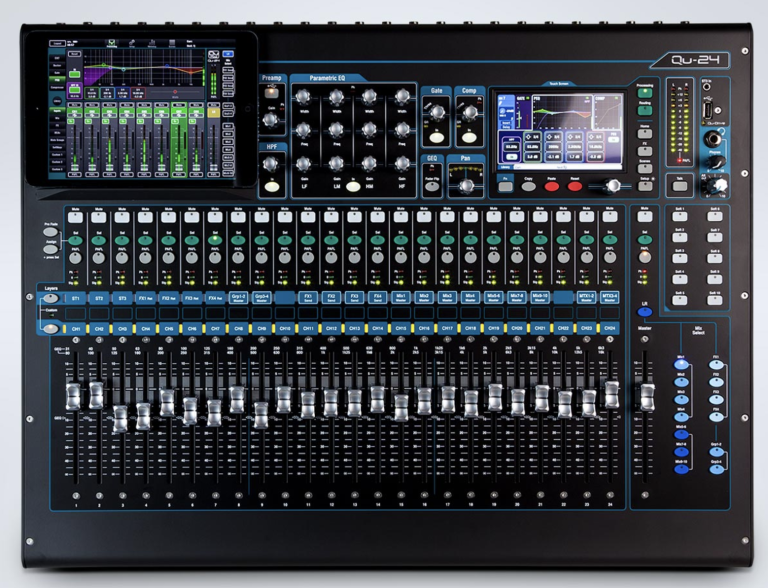Tap the Qu-Drive USB port
The width and height of the screenshot is (768, 588).
tap(707, 111)
